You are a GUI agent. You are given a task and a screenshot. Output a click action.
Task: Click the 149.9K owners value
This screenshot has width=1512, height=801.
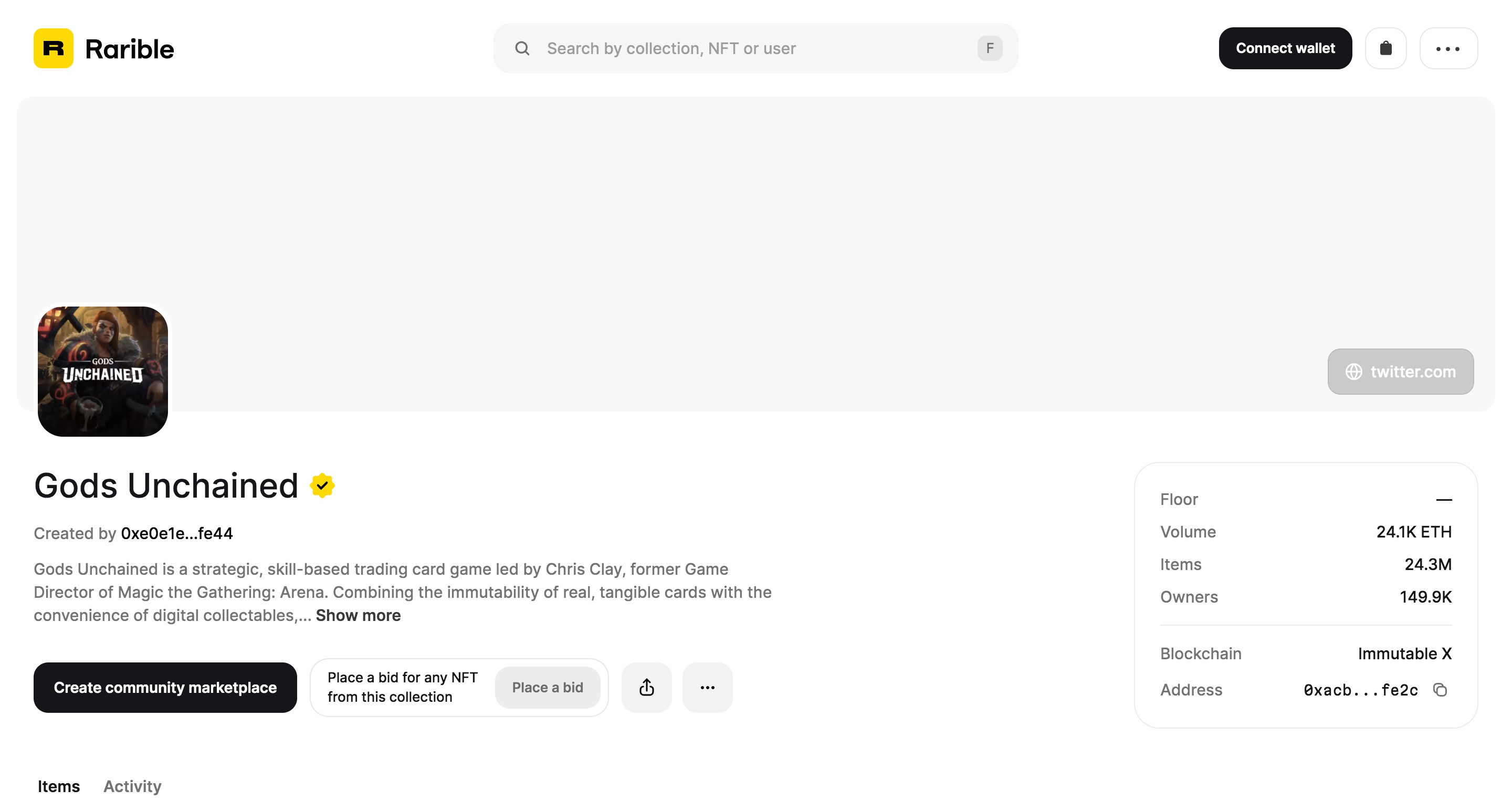[x=1425, y=597]
